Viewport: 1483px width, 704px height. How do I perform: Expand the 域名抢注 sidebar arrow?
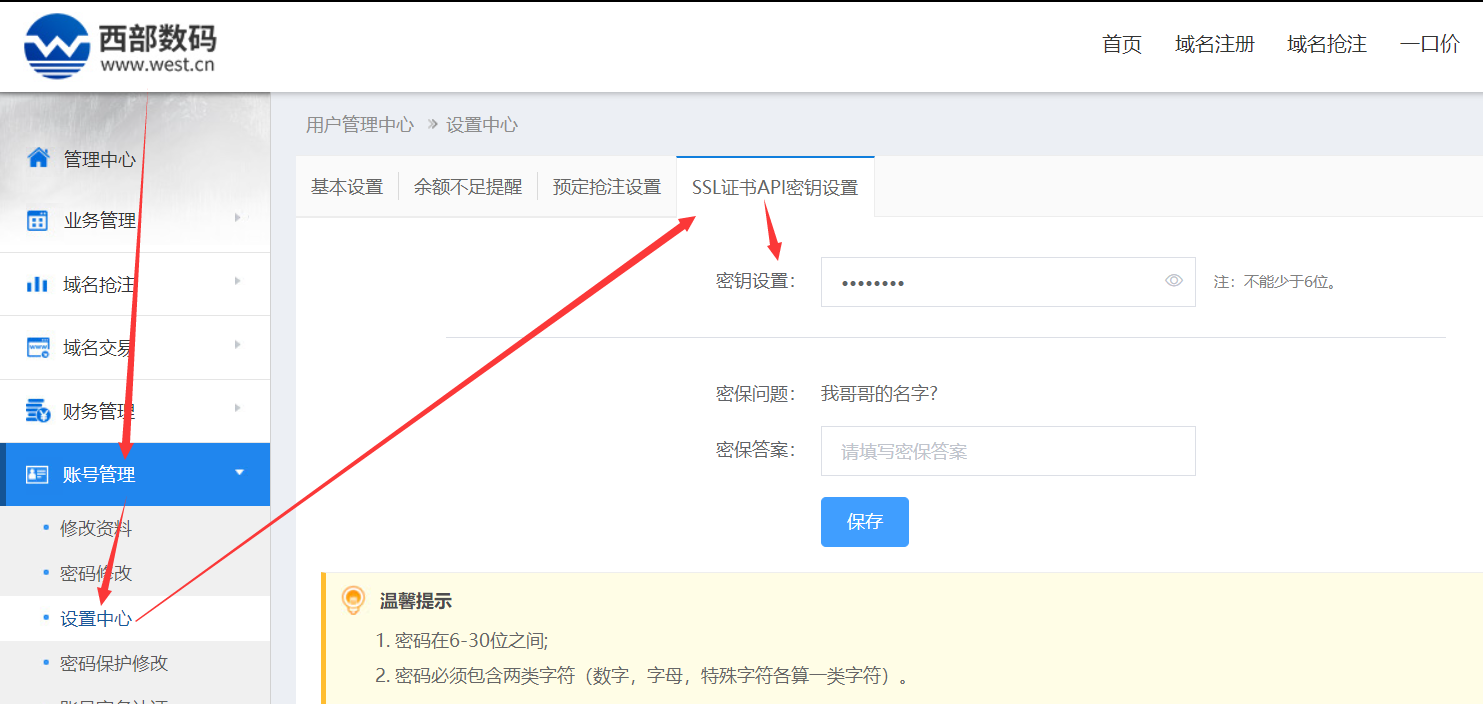click(237, 281)
